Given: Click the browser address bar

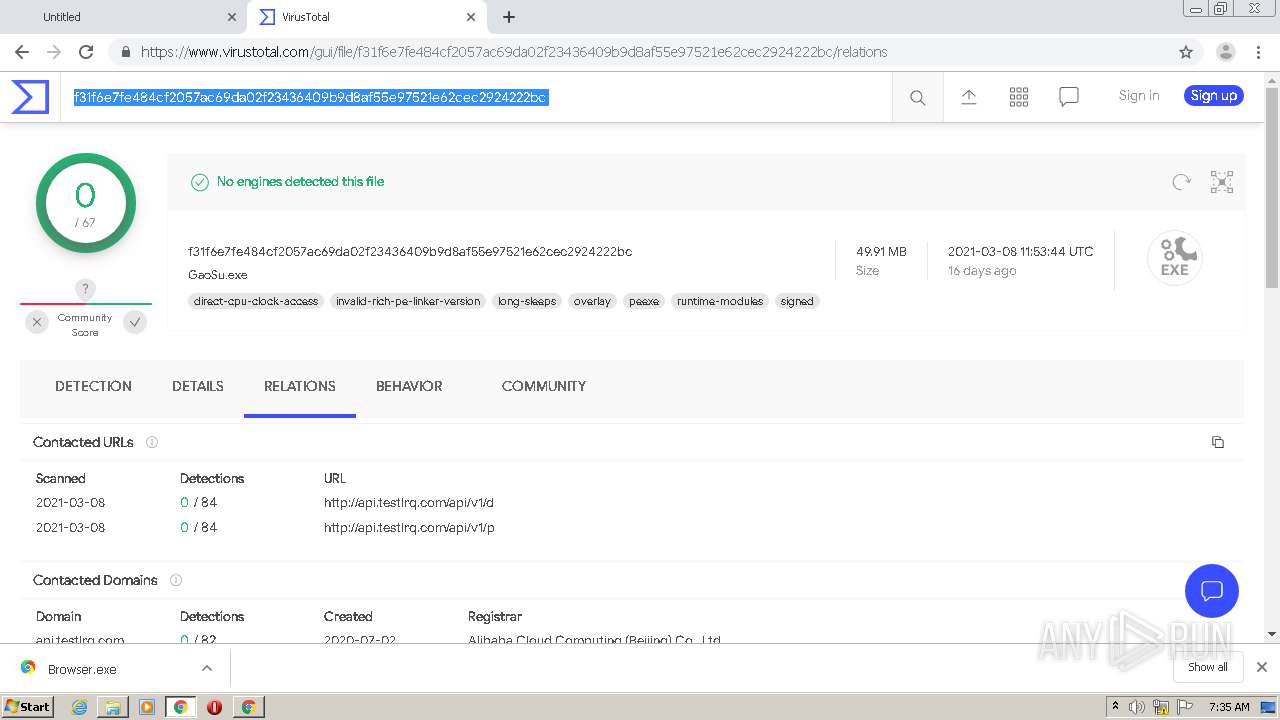Looking at the screenshot, I should point(640,52).
